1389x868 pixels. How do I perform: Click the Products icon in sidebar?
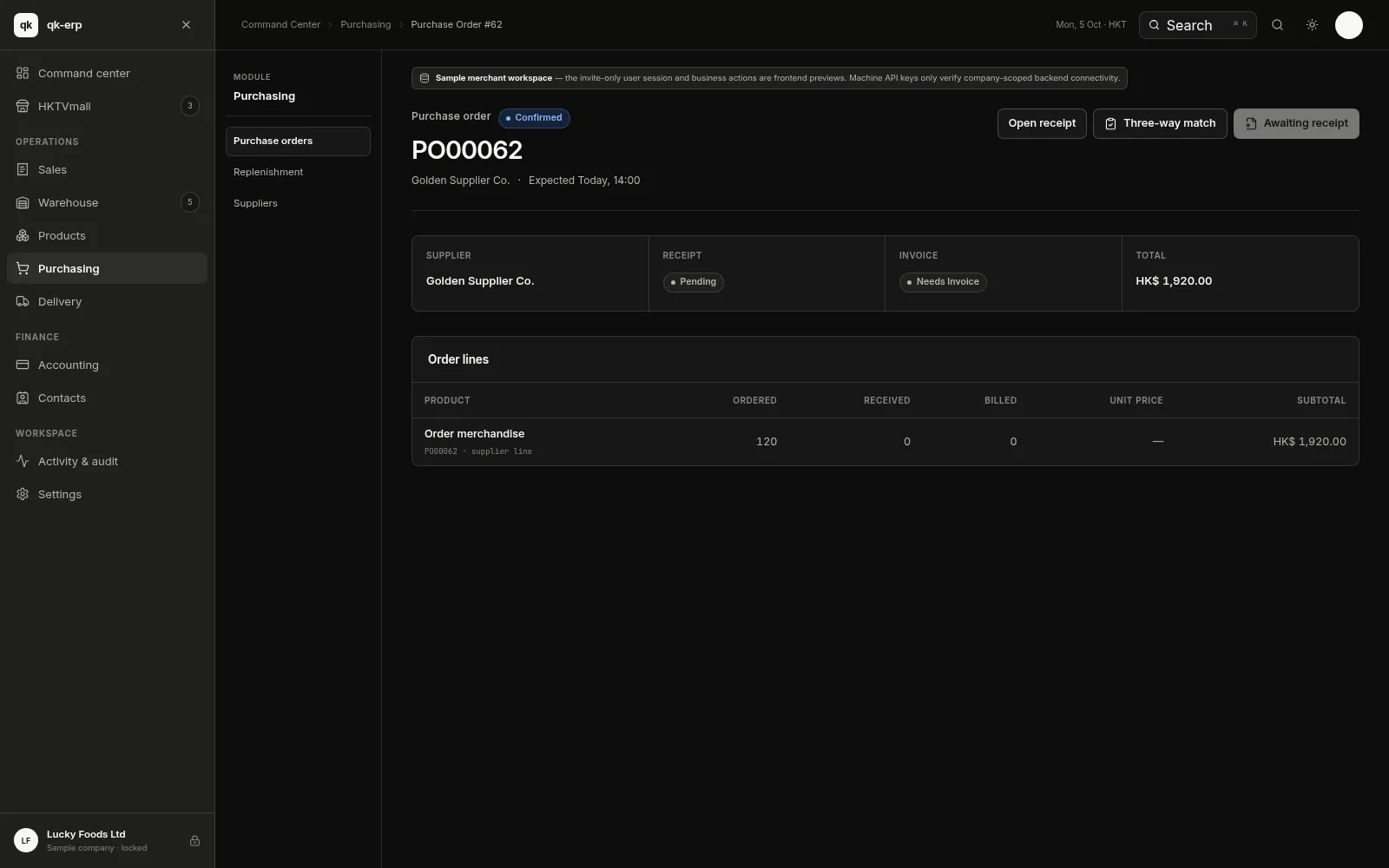point(23,235)
